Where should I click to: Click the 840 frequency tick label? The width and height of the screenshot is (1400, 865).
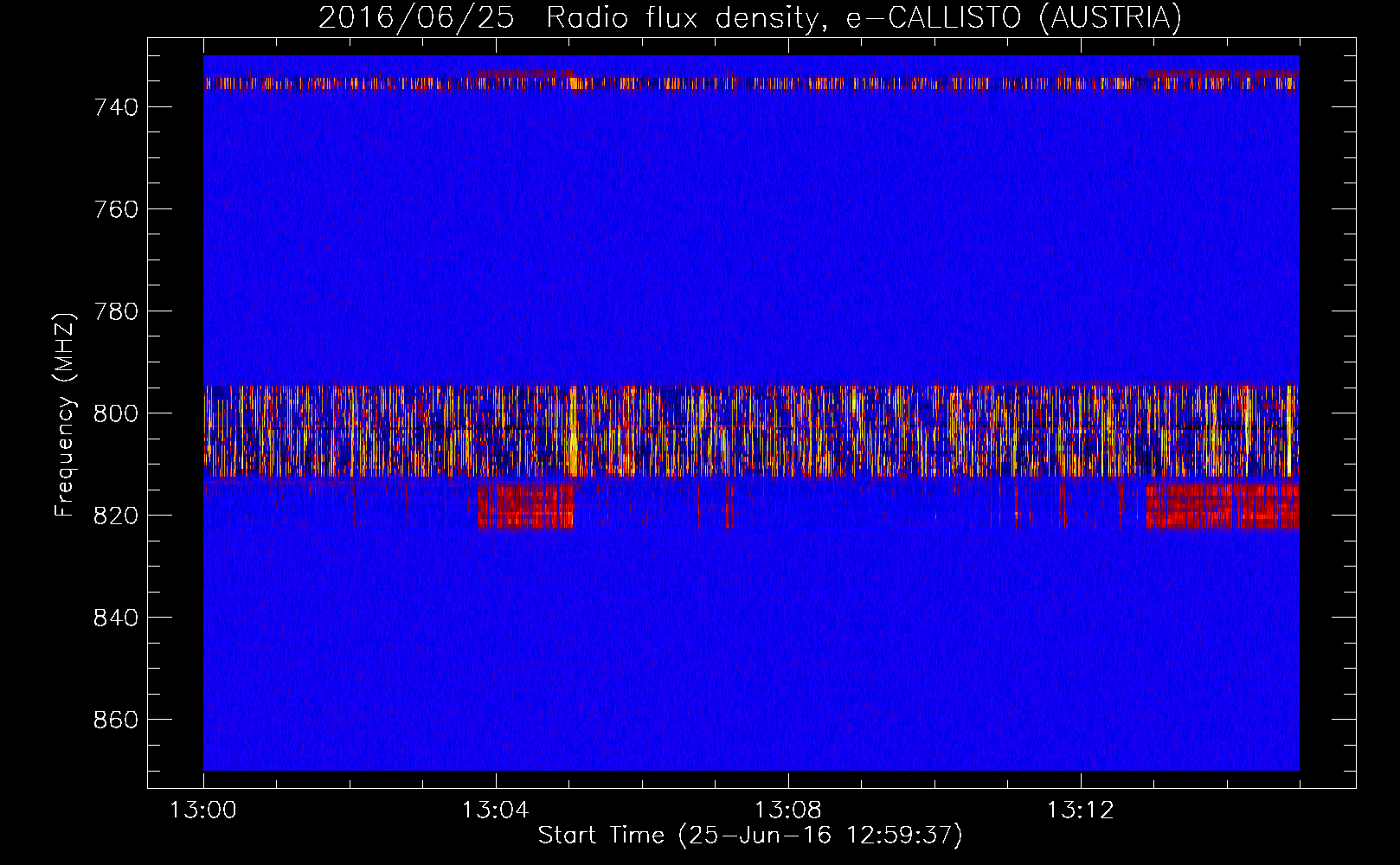click(116, 618)
